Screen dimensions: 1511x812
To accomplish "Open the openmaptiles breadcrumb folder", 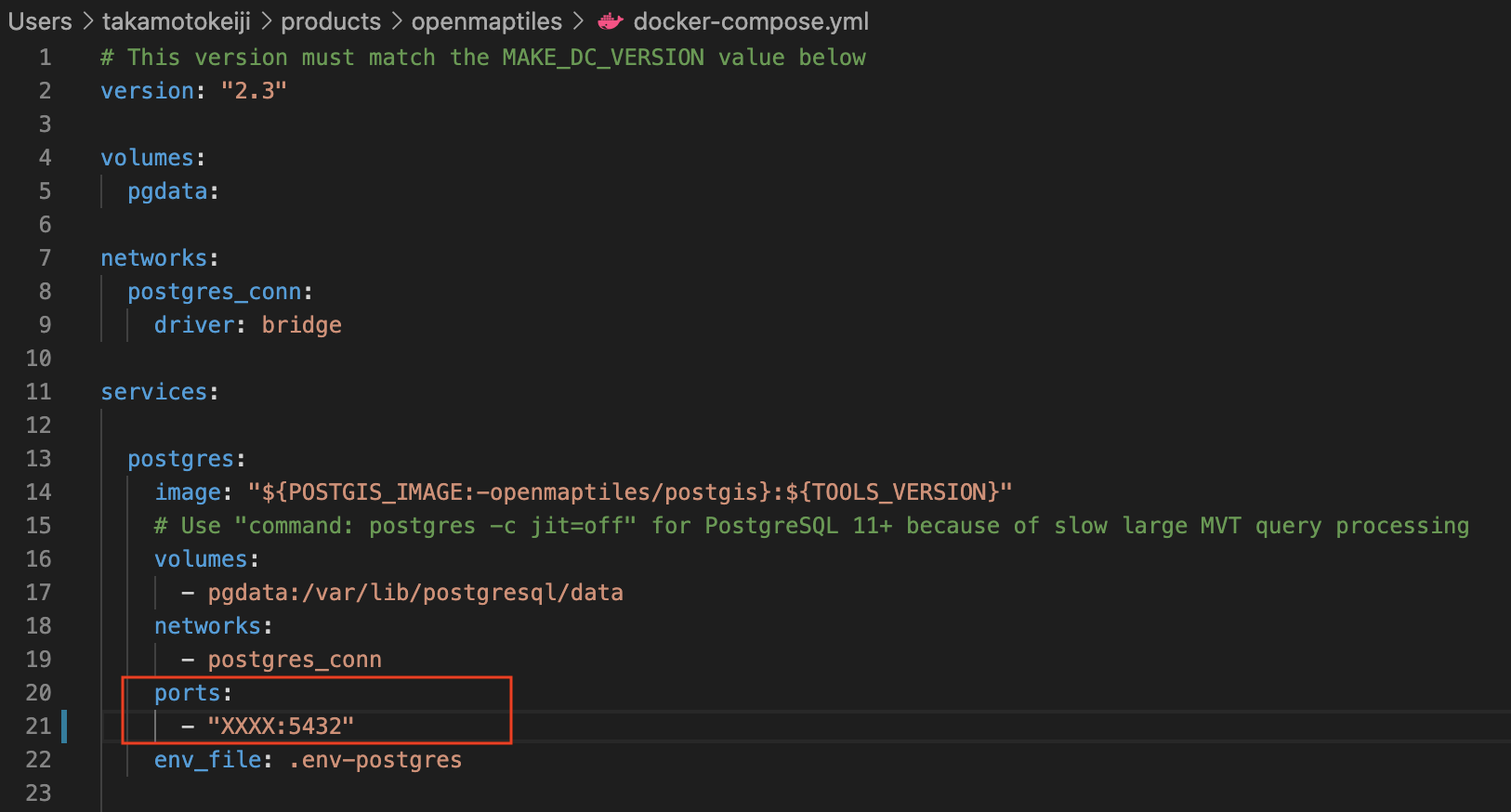I will pyautogui.click(x=487, y=21).
